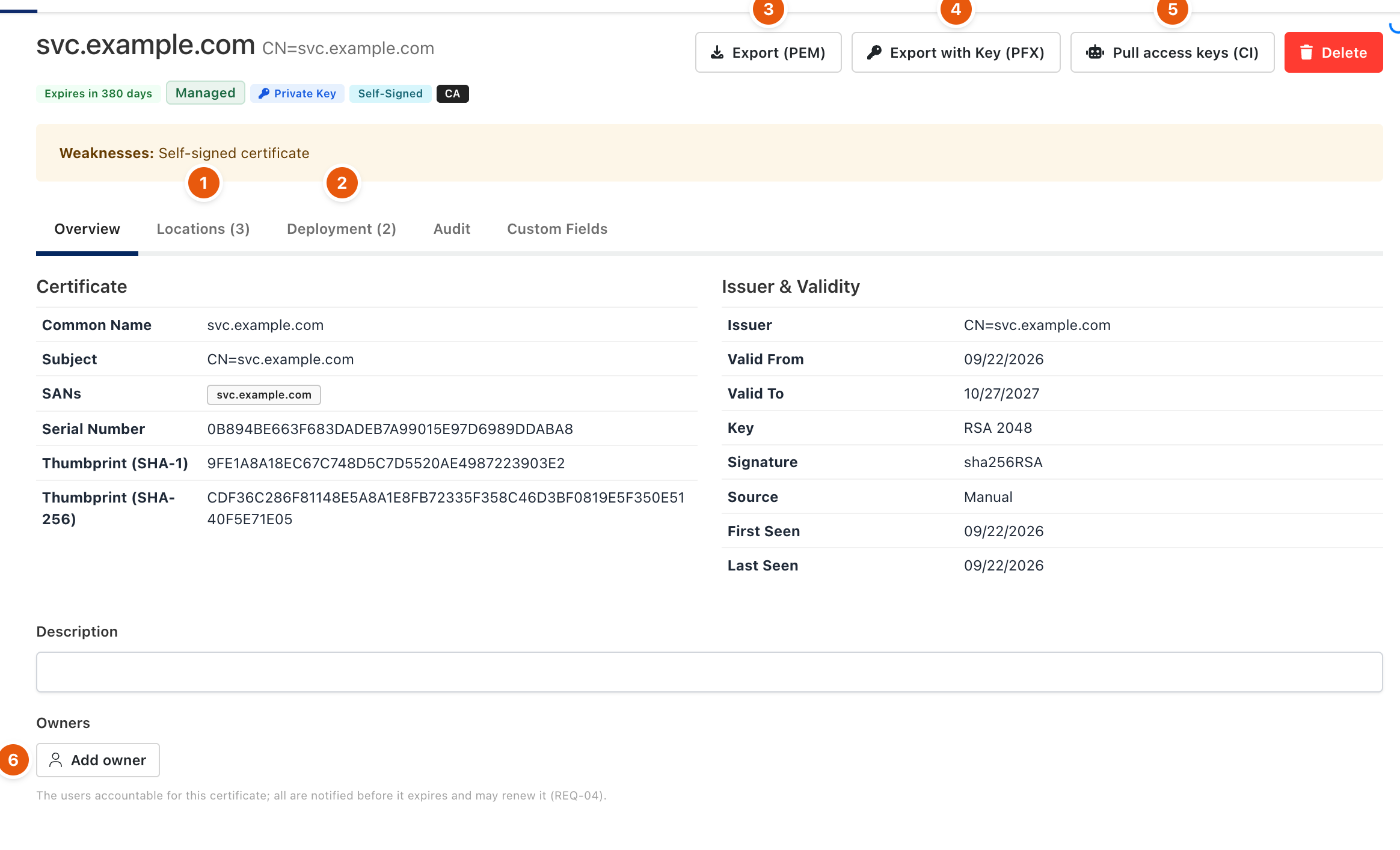Image resolution: width=1400 pixels, height=850 pixels.
Task: Click the Last Seen date value
Action: 1004,565
